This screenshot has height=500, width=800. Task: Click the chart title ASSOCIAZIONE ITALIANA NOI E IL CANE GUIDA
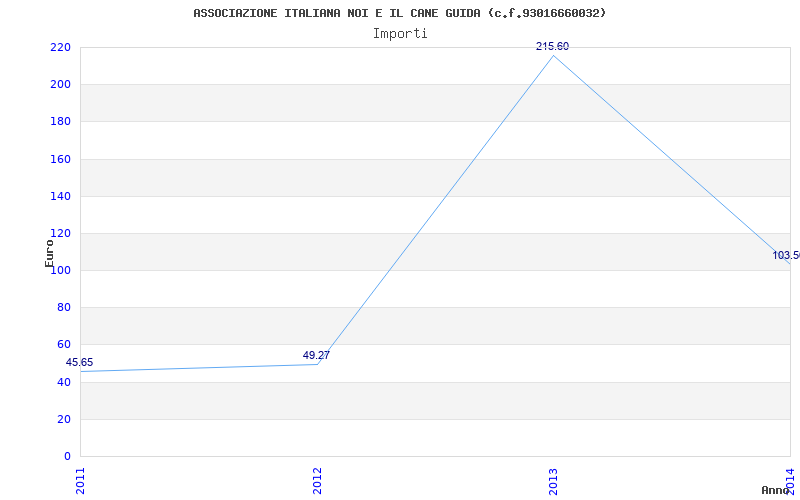[399, 13]
